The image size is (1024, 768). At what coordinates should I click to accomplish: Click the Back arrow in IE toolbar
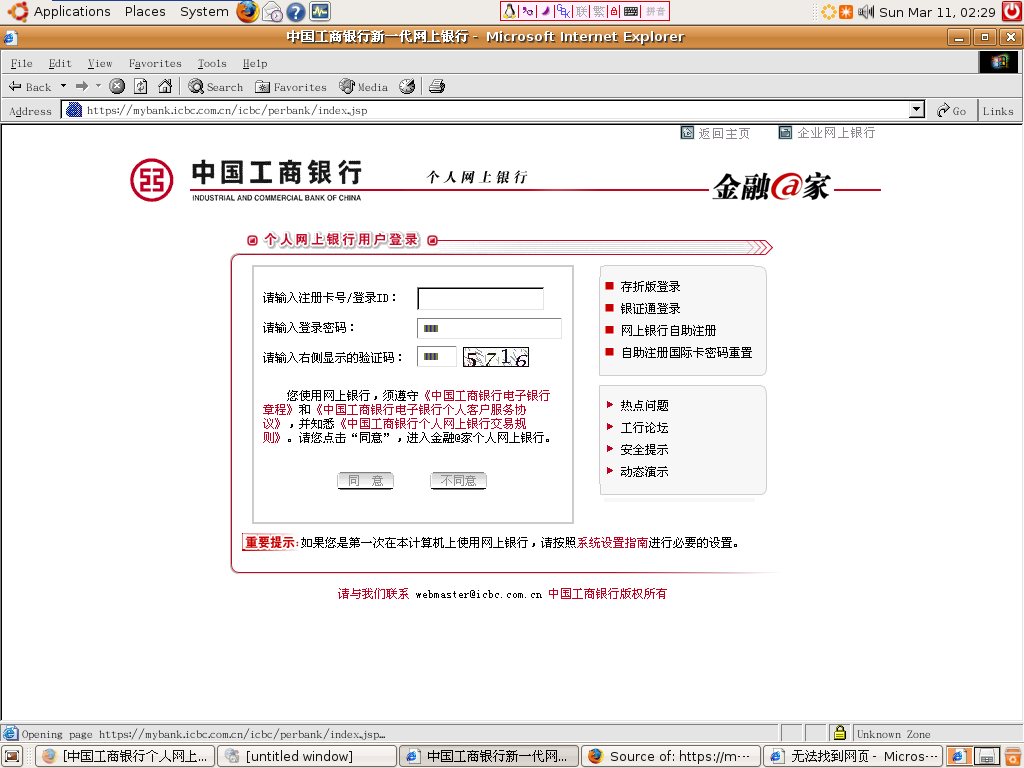[x=29, y=87]
